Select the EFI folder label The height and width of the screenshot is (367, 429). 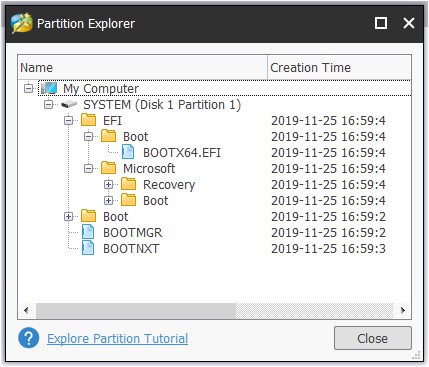coord(113,120)
